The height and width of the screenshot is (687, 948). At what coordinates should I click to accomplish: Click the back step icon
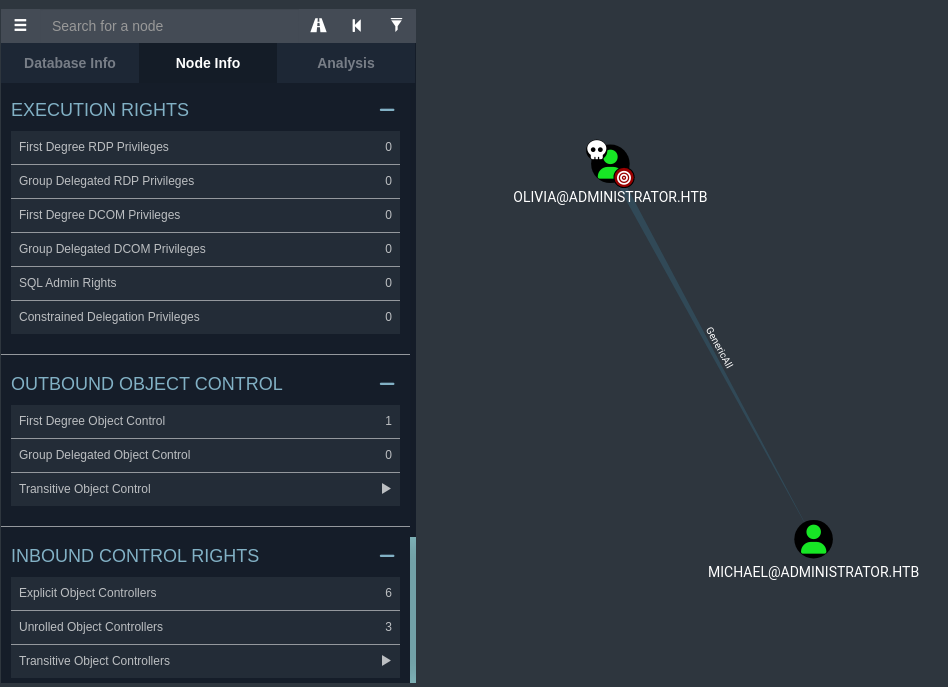click(x=357, y=26)
